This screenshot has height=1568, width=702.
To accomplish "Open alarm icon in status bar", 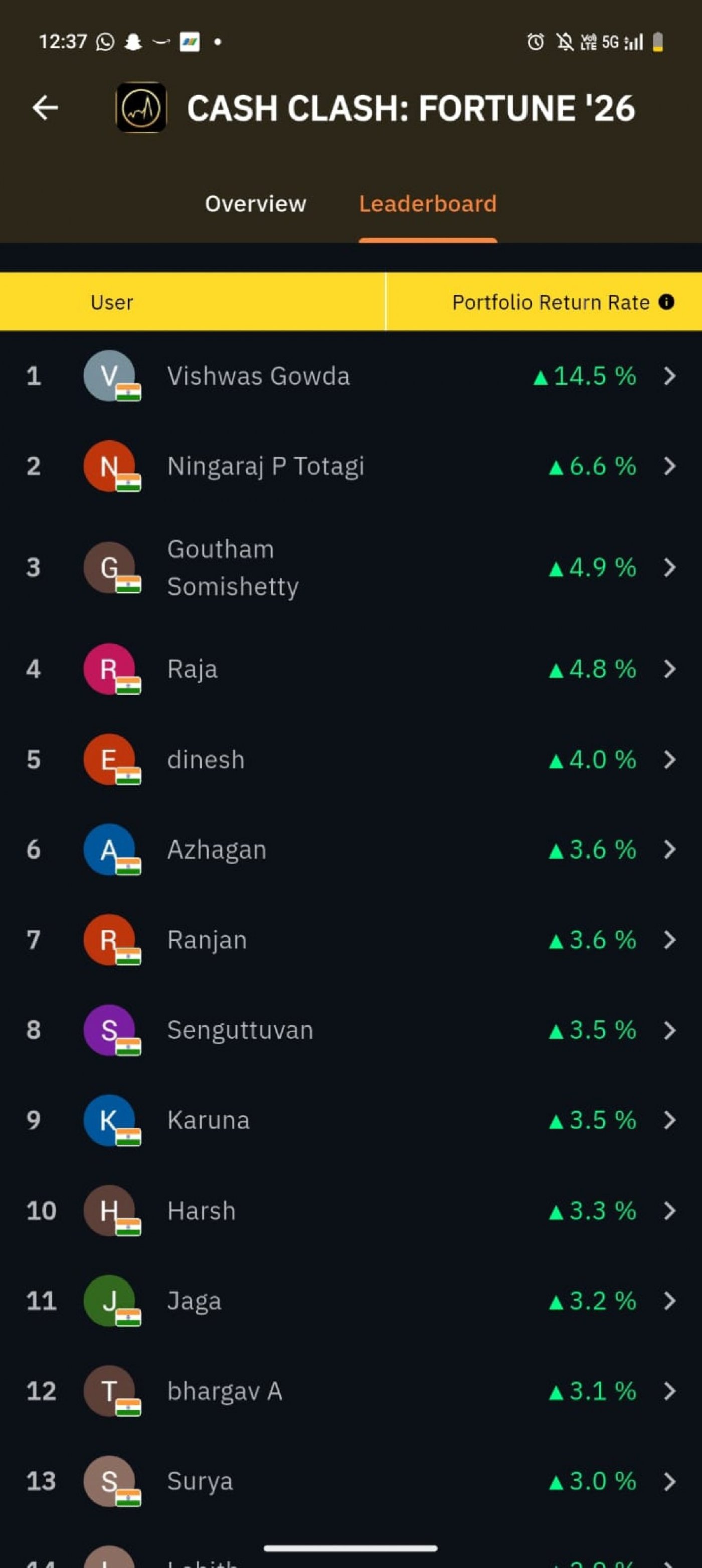I will (536, 42).
